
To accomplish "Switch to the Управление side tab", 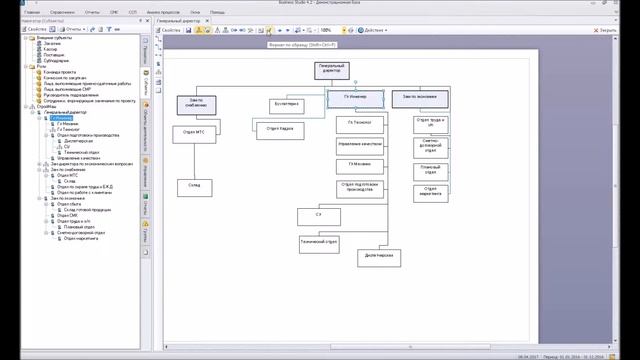I will coord(146,172).
